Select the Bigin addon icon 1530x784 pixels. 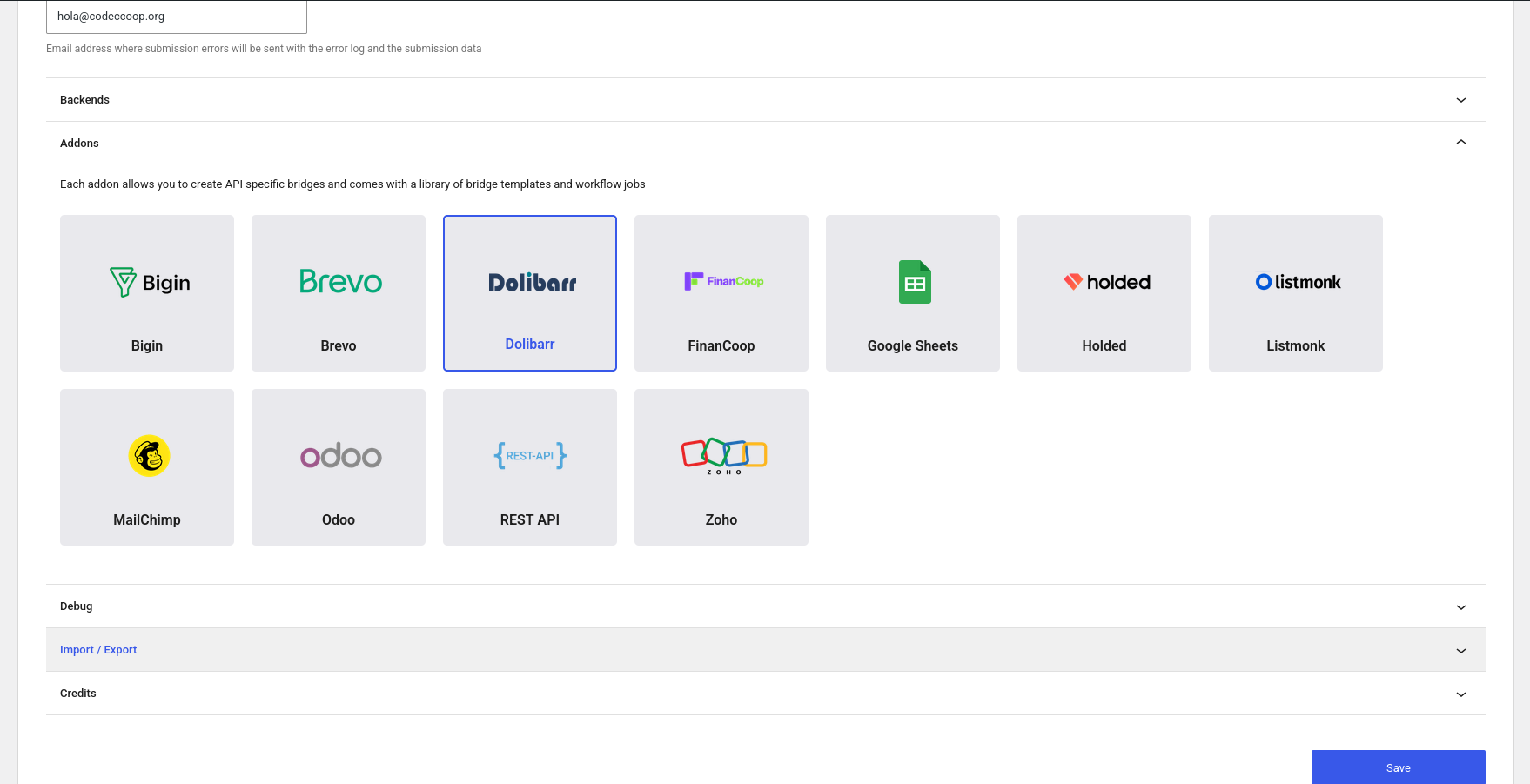146,282
